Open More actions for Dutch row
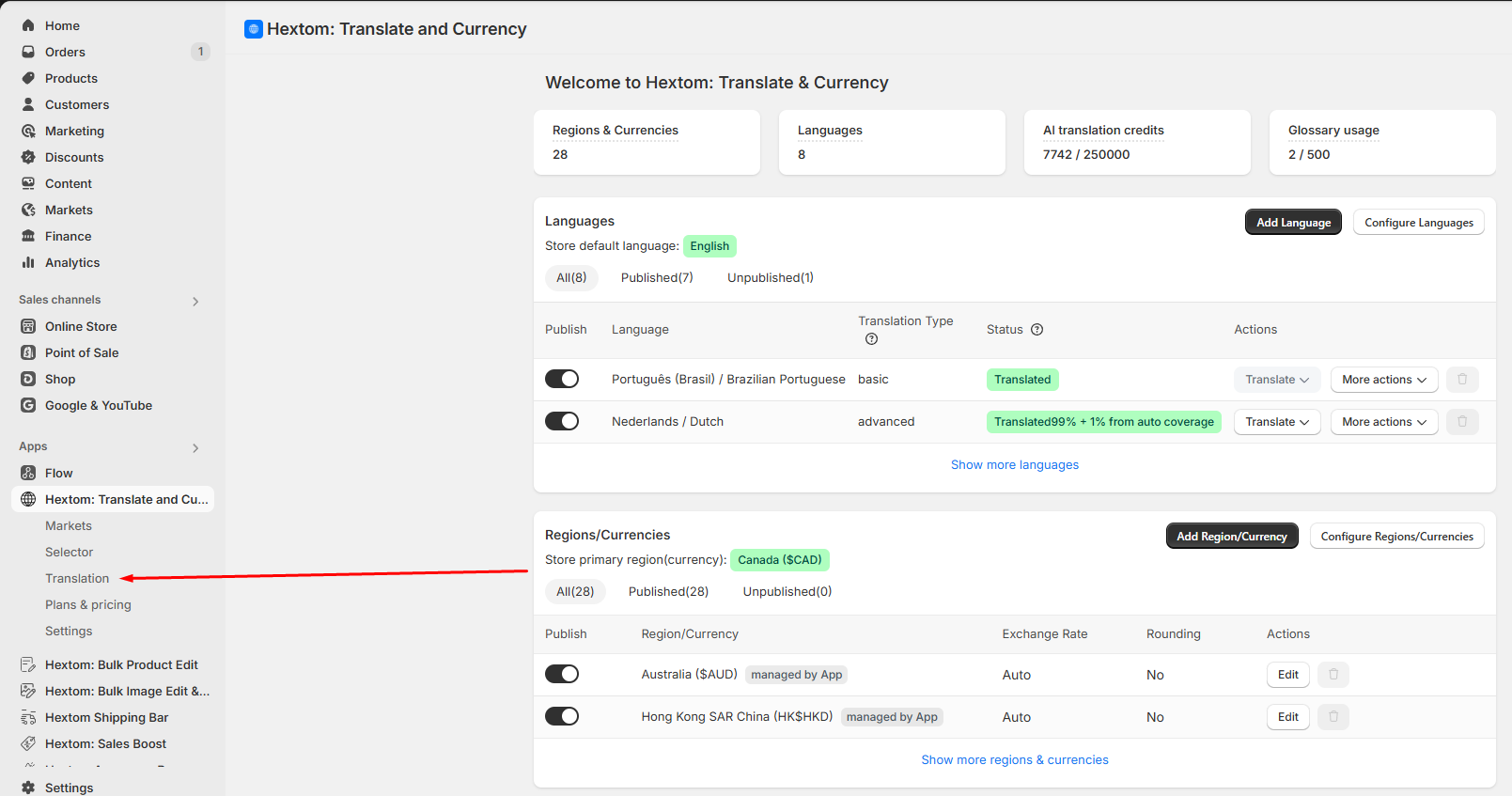 tap(1384, 422)
